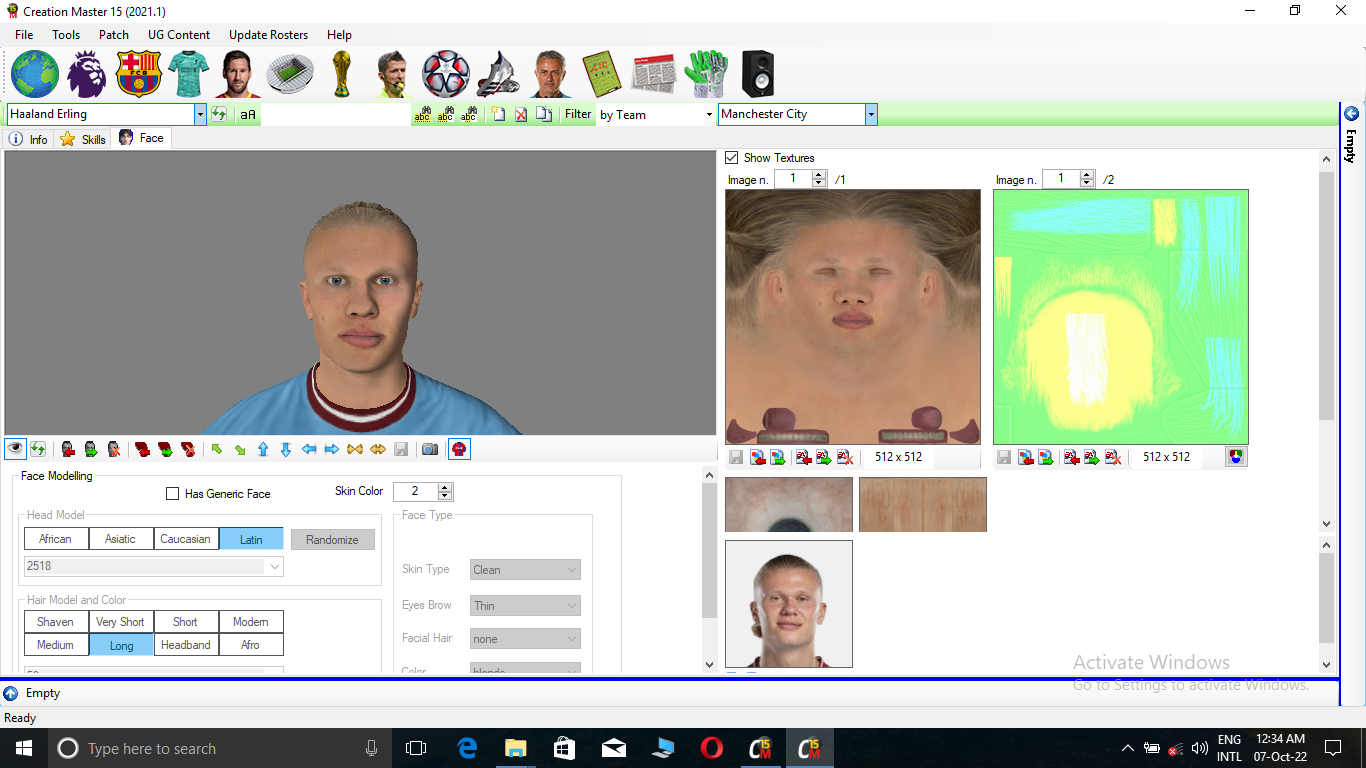Viewport: 1366px width, 768px height.
Task: Click the export head model green arrow icon
Action: coord(91,449)
